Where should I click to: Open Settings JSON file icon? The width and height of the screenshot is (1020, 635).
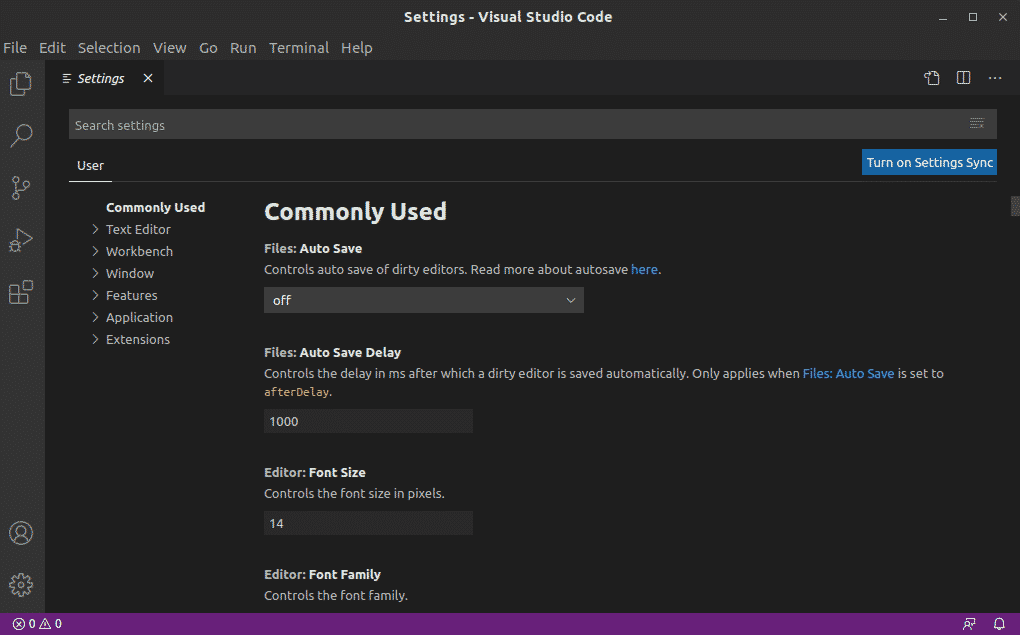pos(932,78)
